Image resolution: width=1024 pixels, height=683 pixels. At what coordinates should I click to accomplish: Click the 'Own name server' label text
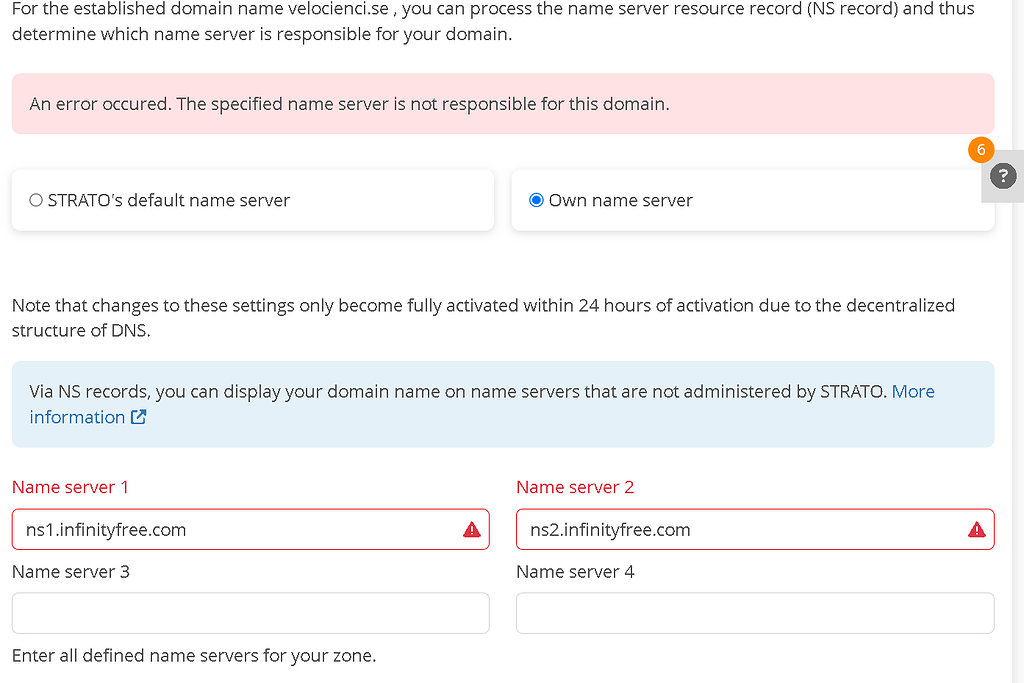(x=620, y=201)
